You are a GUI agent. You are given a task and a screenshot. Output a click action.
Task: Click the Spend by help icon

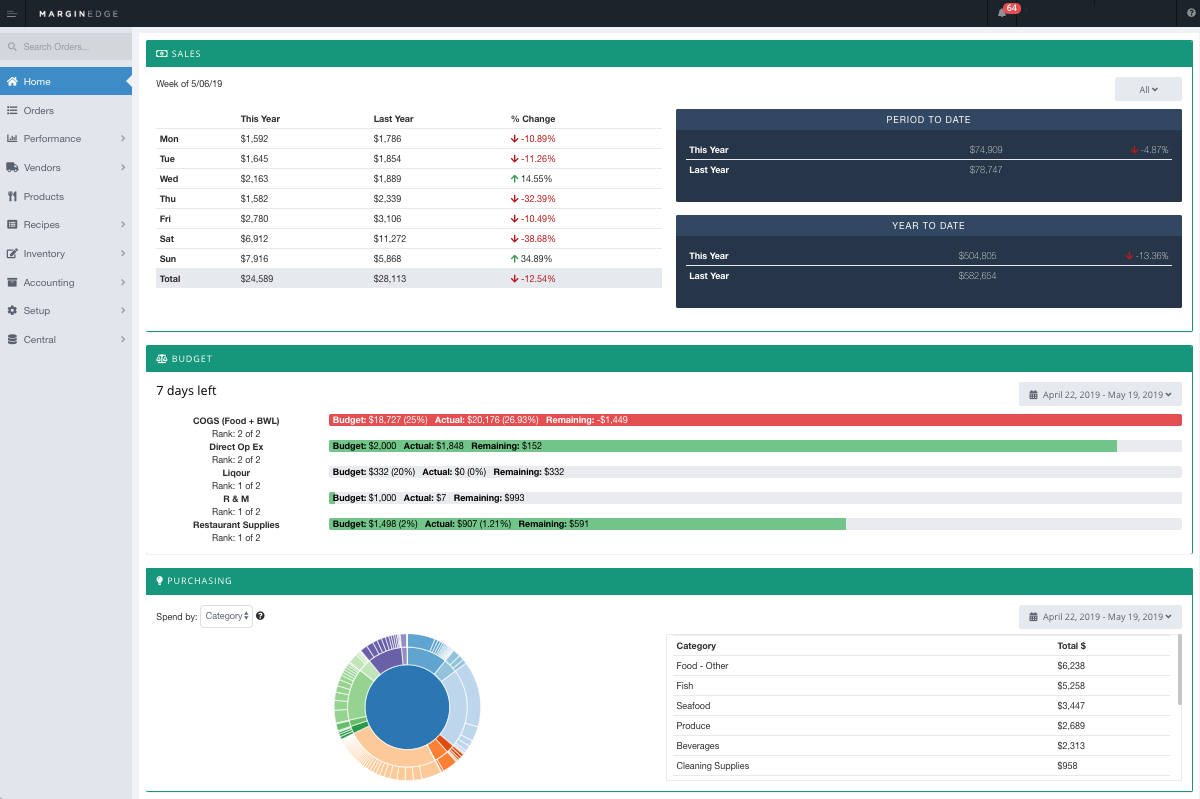click(260, 616)
